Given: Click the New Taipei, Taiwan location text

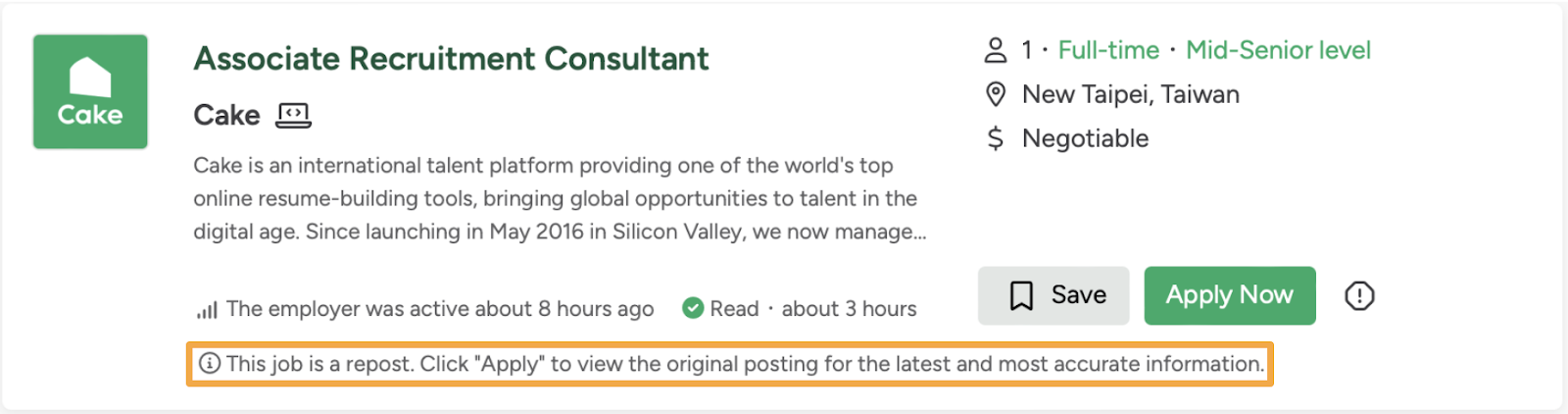Looking at the screenshot, I should point(1131,94).
